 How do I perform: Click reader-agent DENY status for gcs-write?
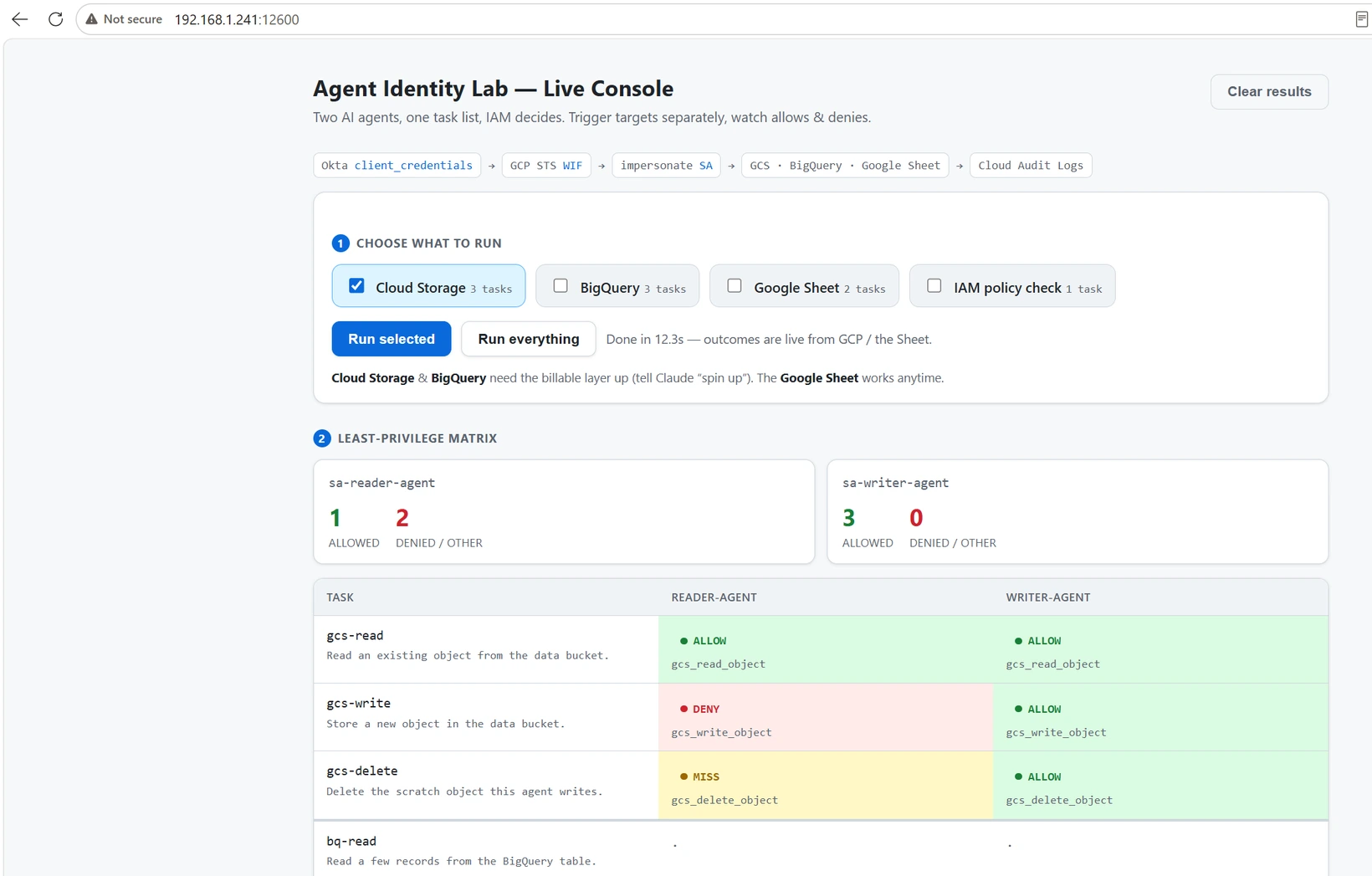pyautogui.click(x=699, y=709)
